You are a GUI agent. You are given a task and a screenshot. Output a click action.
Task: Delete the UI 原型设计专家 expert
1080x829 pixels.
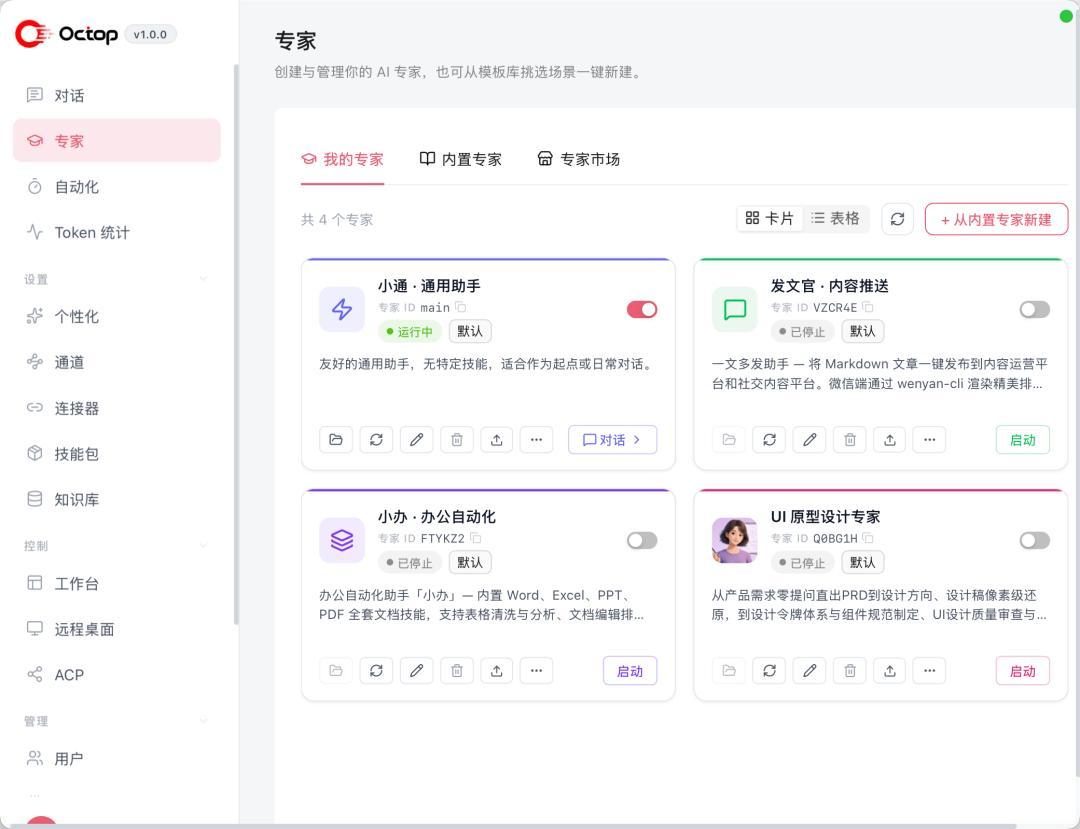(850, 671)
